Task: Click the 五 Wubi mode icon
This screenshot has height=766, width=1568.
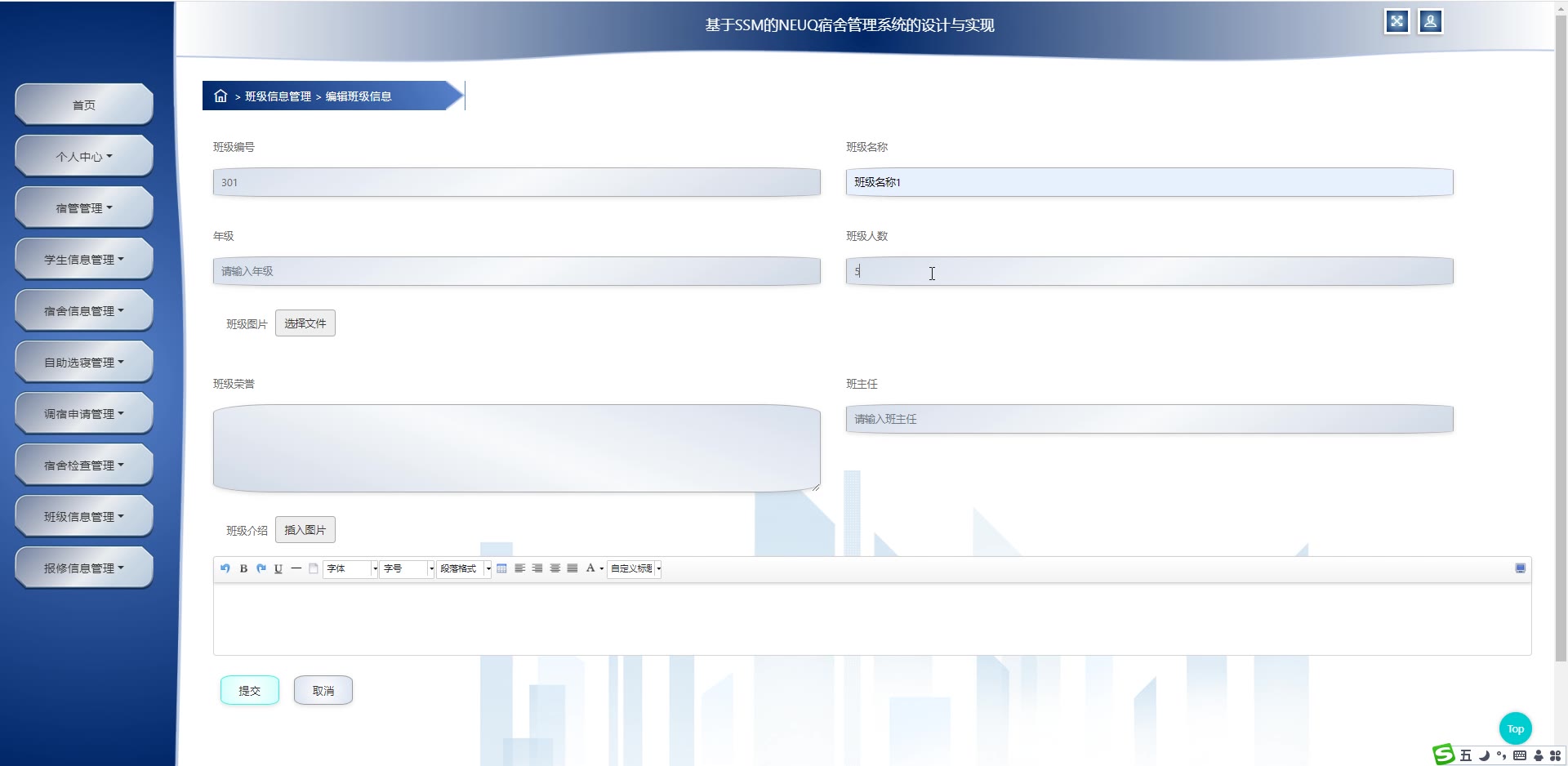Action: click(1466, 755)
